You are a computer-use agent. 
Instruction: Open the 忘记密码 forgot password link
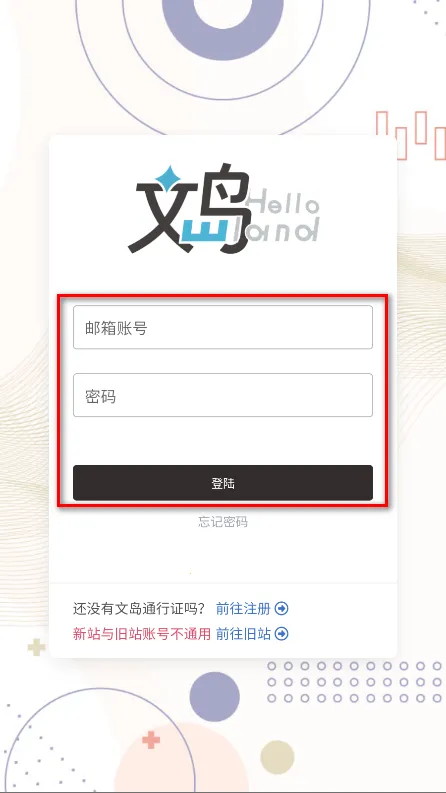[x=223, y=522]
